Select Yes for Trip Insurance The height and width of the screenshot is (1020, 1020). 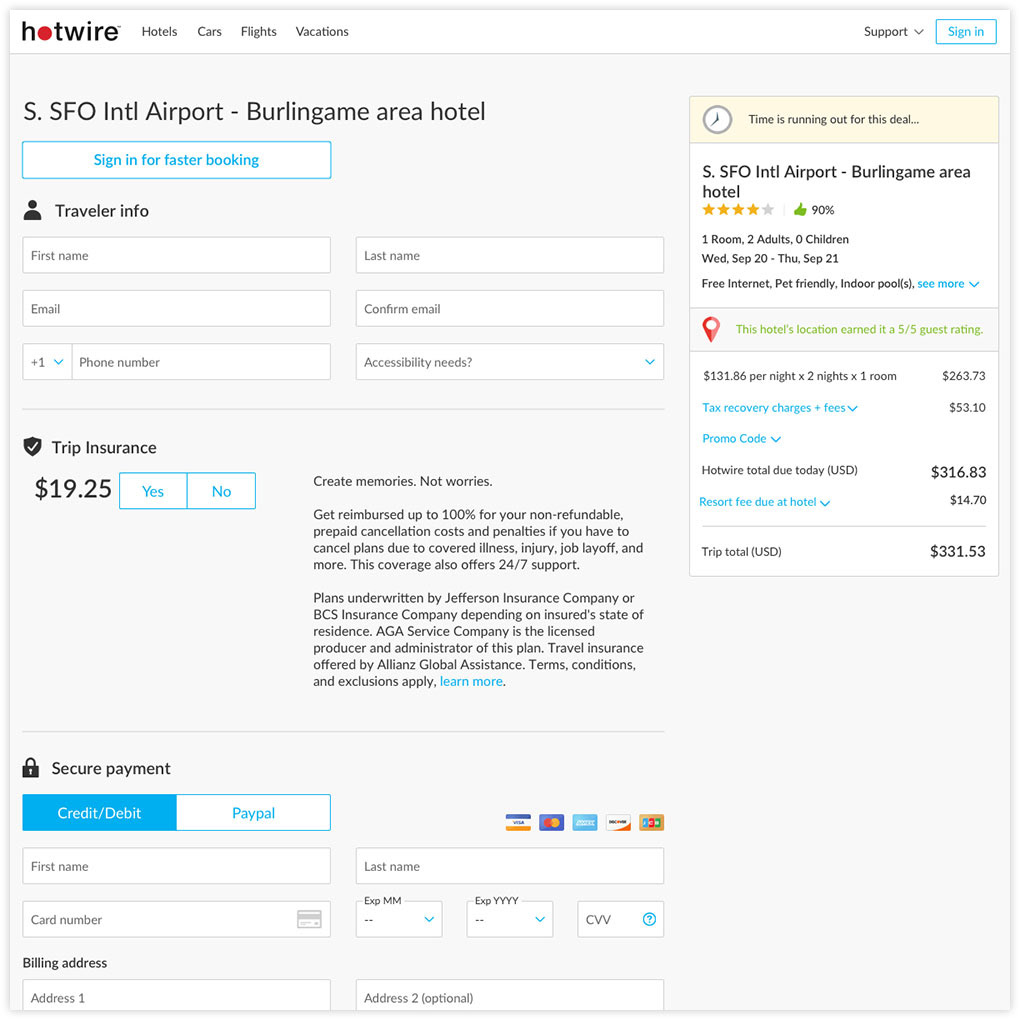(153, 491)
